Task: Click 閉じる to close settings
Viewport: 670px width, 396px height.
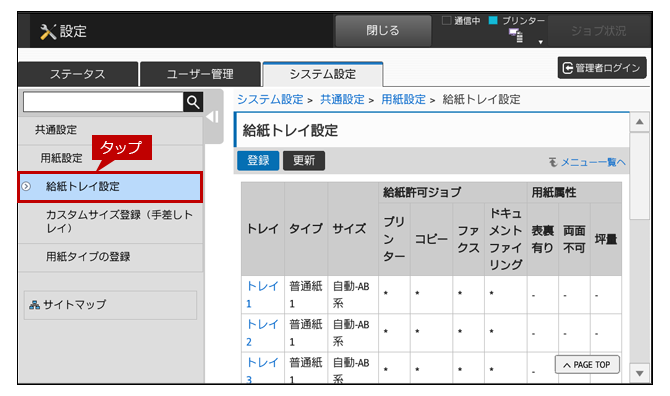Action: 383,30
